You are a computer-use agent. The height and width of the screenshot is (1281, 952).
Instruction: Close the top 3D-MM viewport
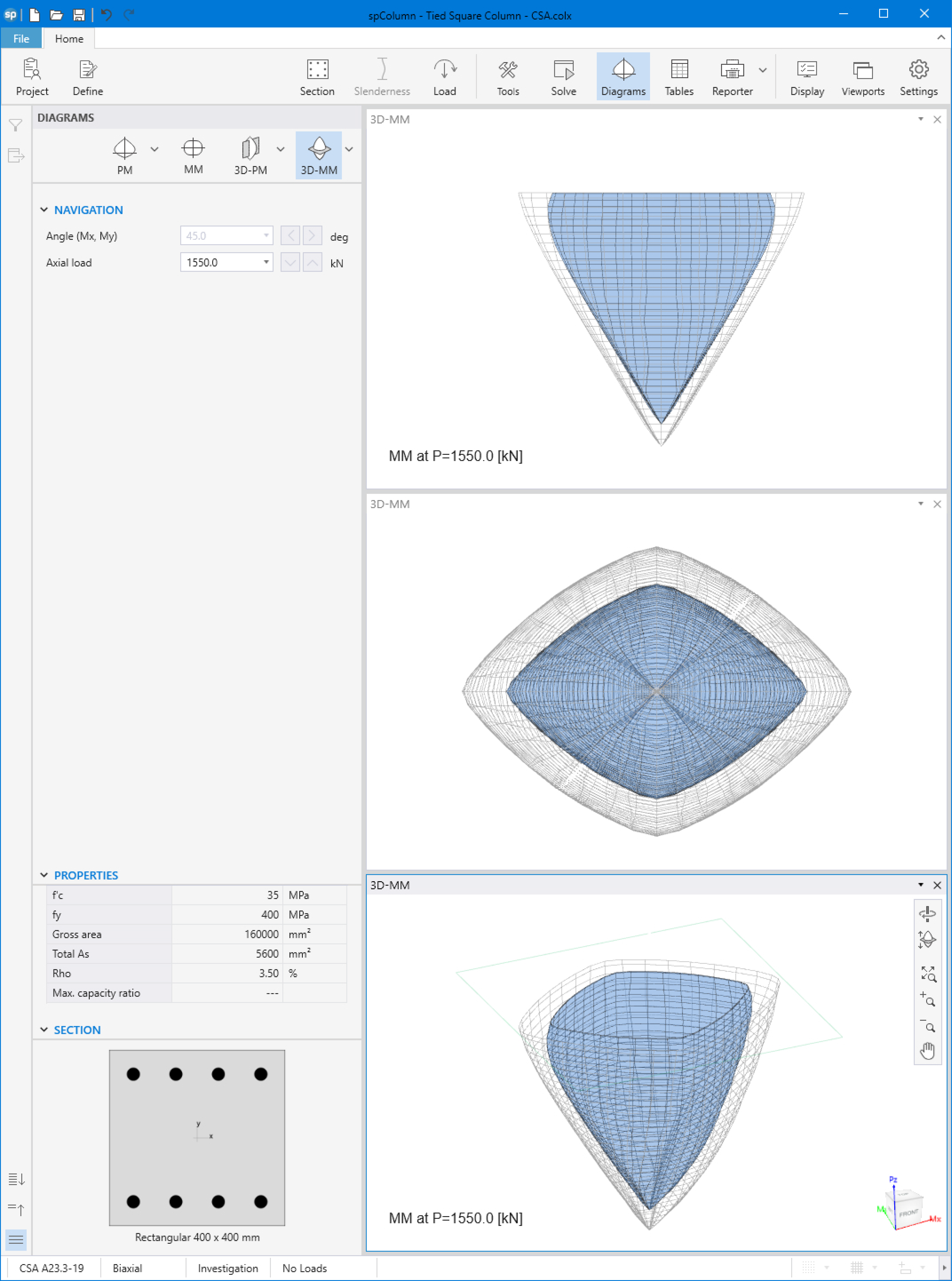(x=937, y=119)
